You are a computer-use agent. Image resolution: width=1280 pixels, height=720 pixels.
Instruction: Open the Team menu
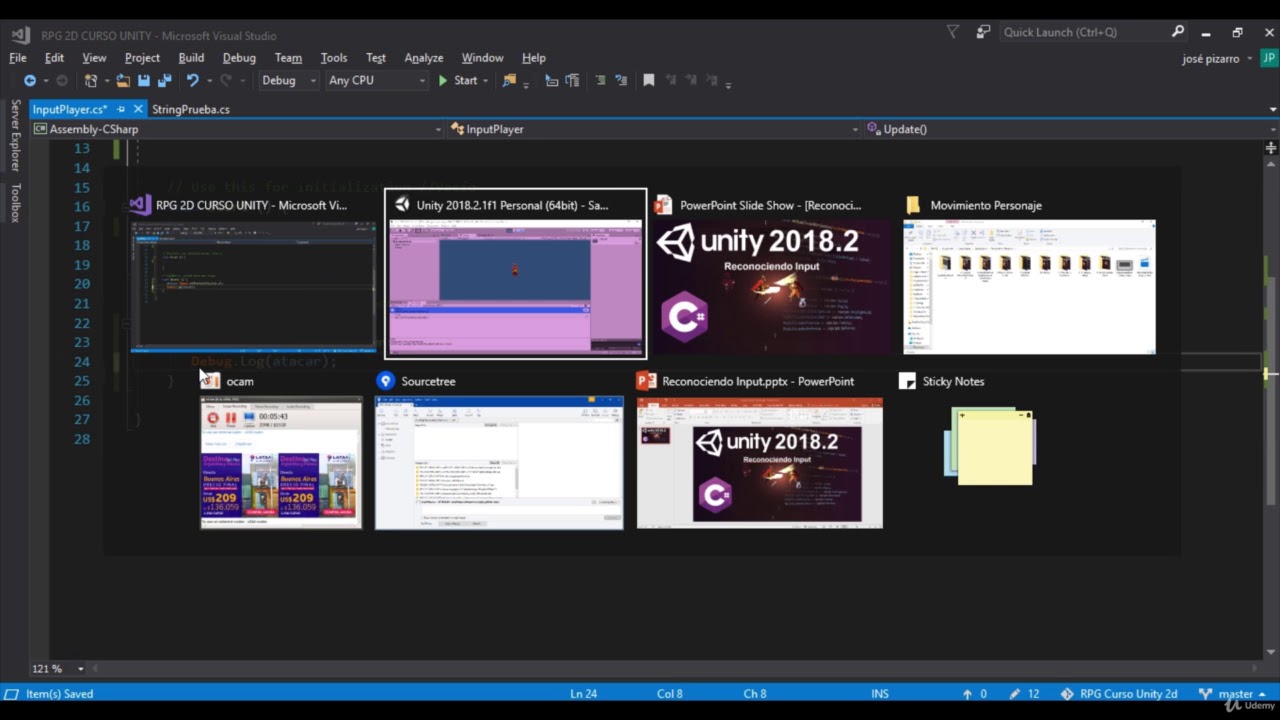pos(288,58)
